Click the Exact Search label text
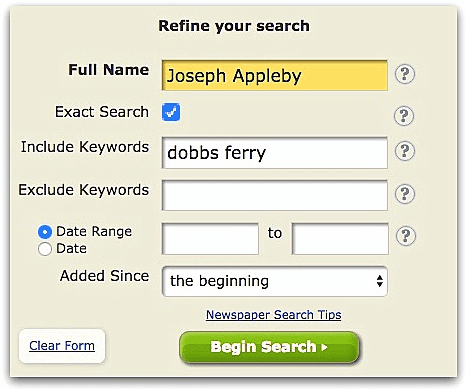 [102, 112]
